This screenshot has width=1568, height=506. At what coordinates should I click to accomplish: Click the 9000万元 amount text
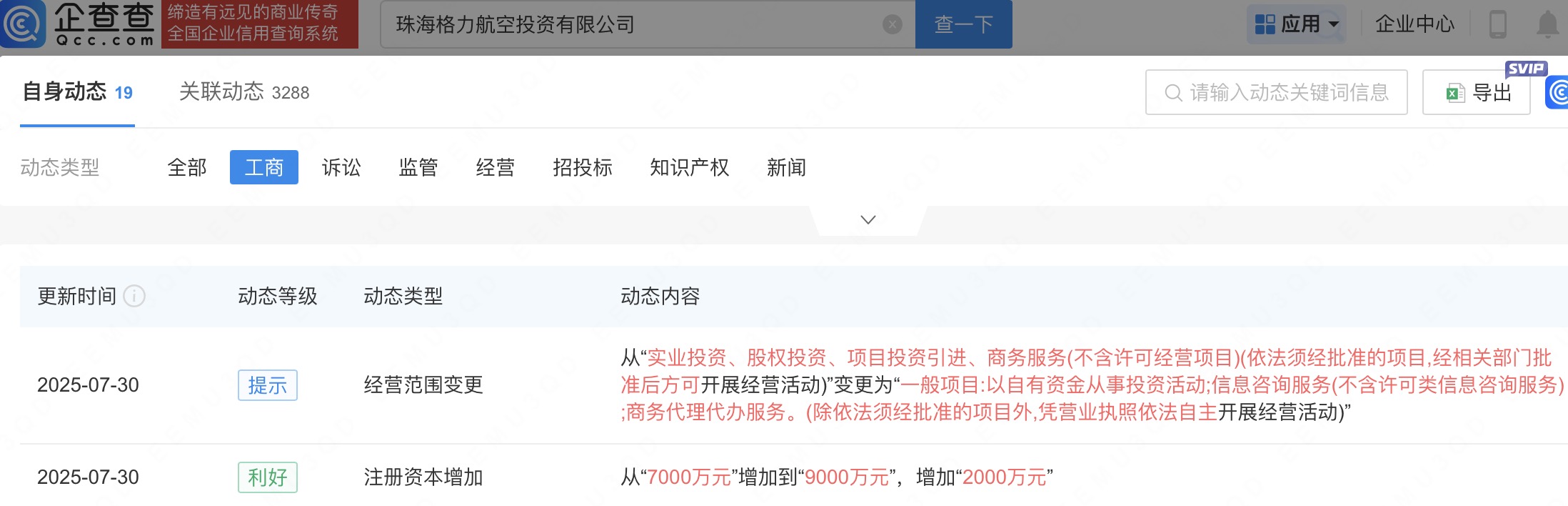click(847, 477)
